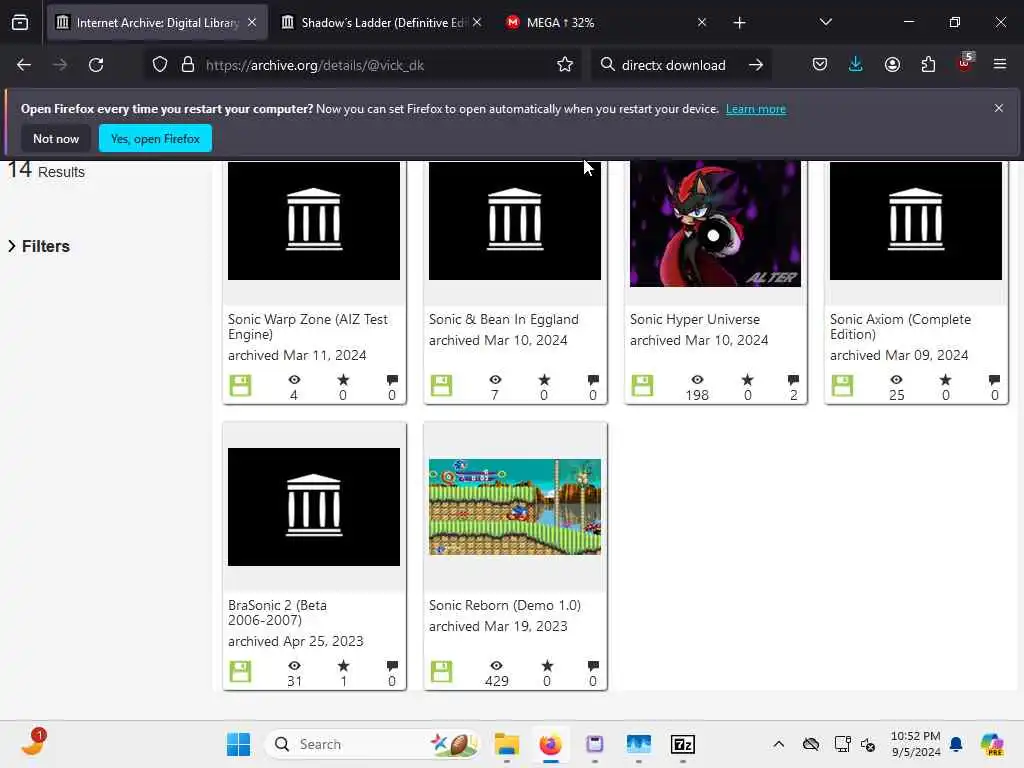The width and height of the screenshot is (1024, 768).
Task: Click the muted volume tray icon
Action: click(868, 744)
